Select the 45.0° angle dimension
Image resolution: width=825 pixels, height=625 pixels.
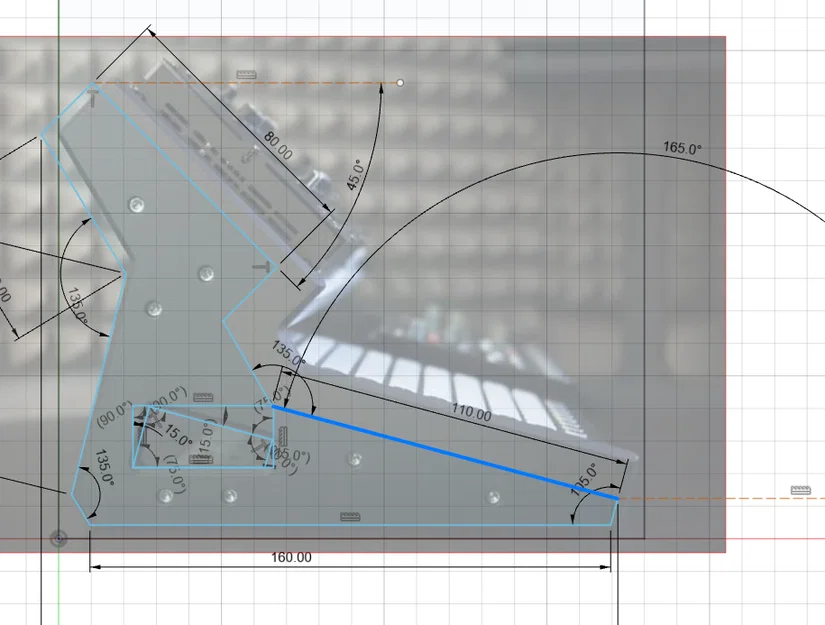pos(355,175)
